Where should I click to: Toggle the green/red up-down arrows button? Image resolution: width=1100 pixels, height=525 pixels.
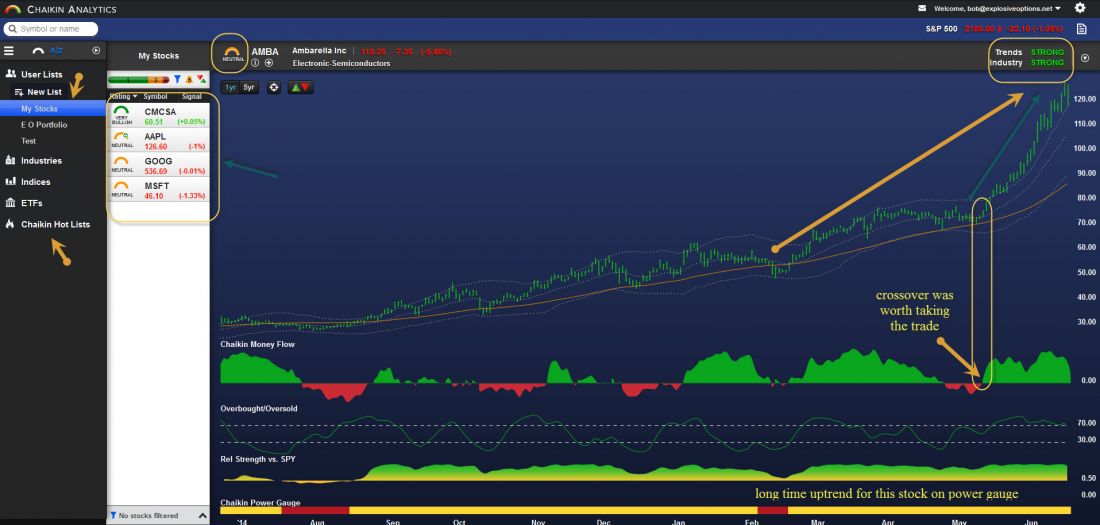click(300, 87)
